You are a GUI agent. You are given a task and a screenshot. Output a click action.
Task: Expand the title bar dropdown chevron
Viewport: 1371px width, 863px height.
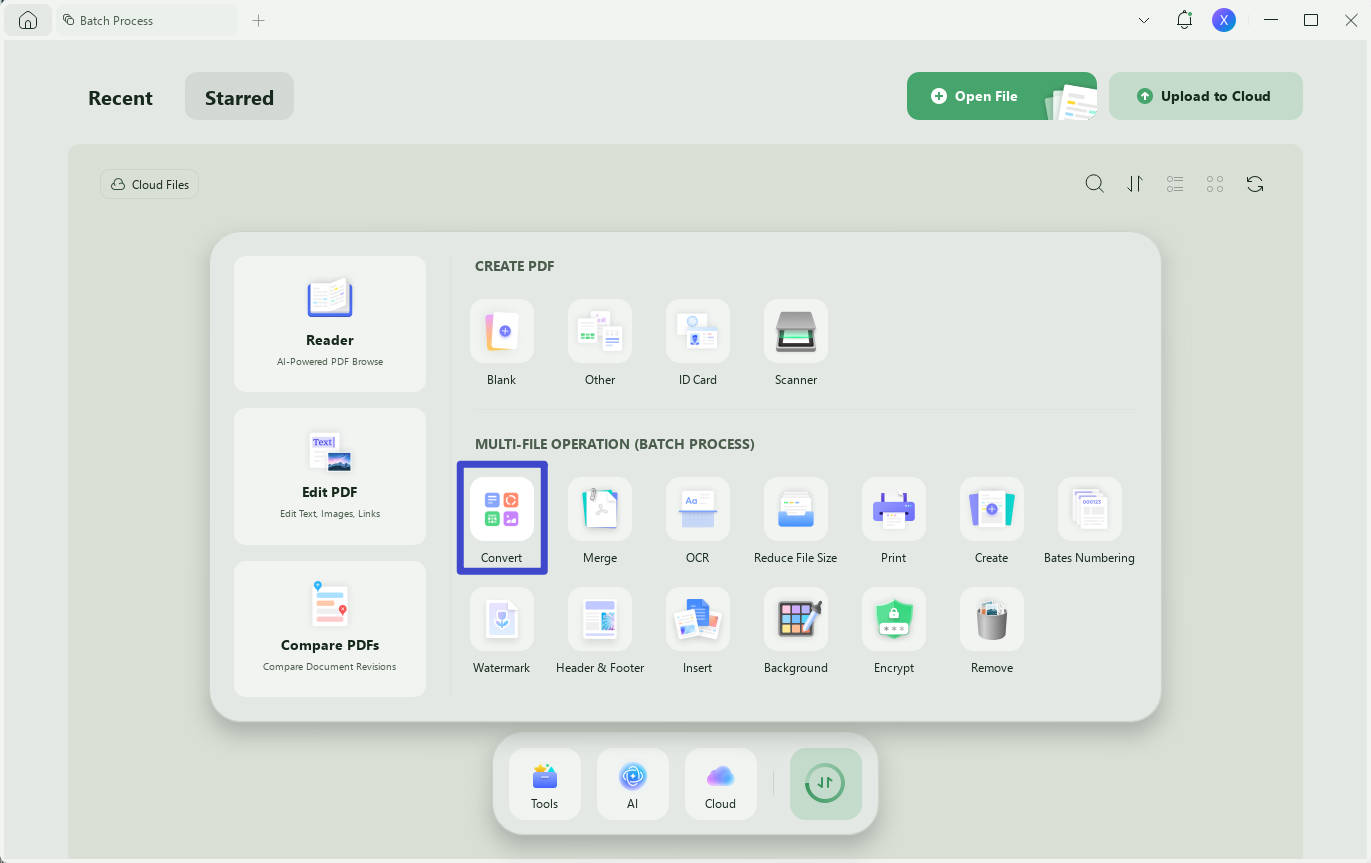(x=1144, y=20)
